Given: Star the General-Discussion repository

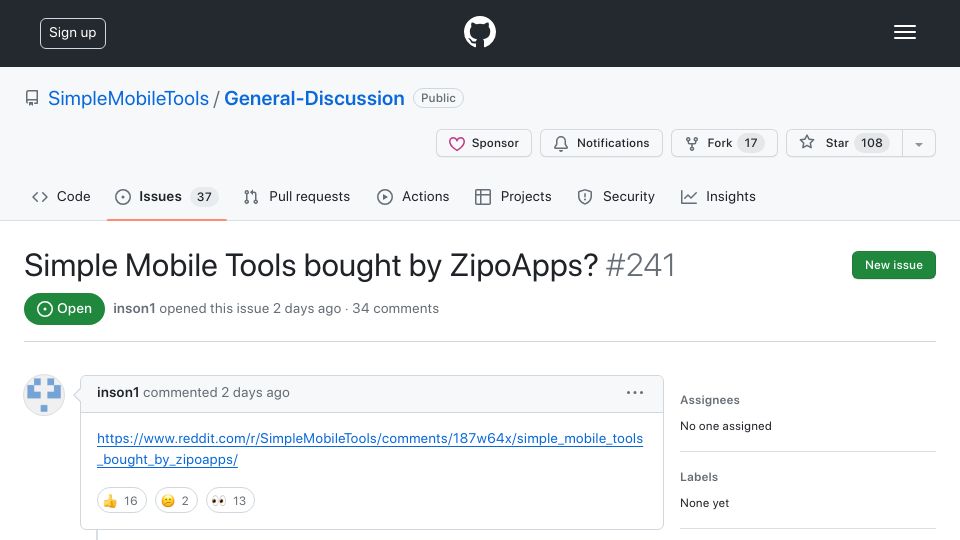Looking at the screenshot, I should [844, 143].
